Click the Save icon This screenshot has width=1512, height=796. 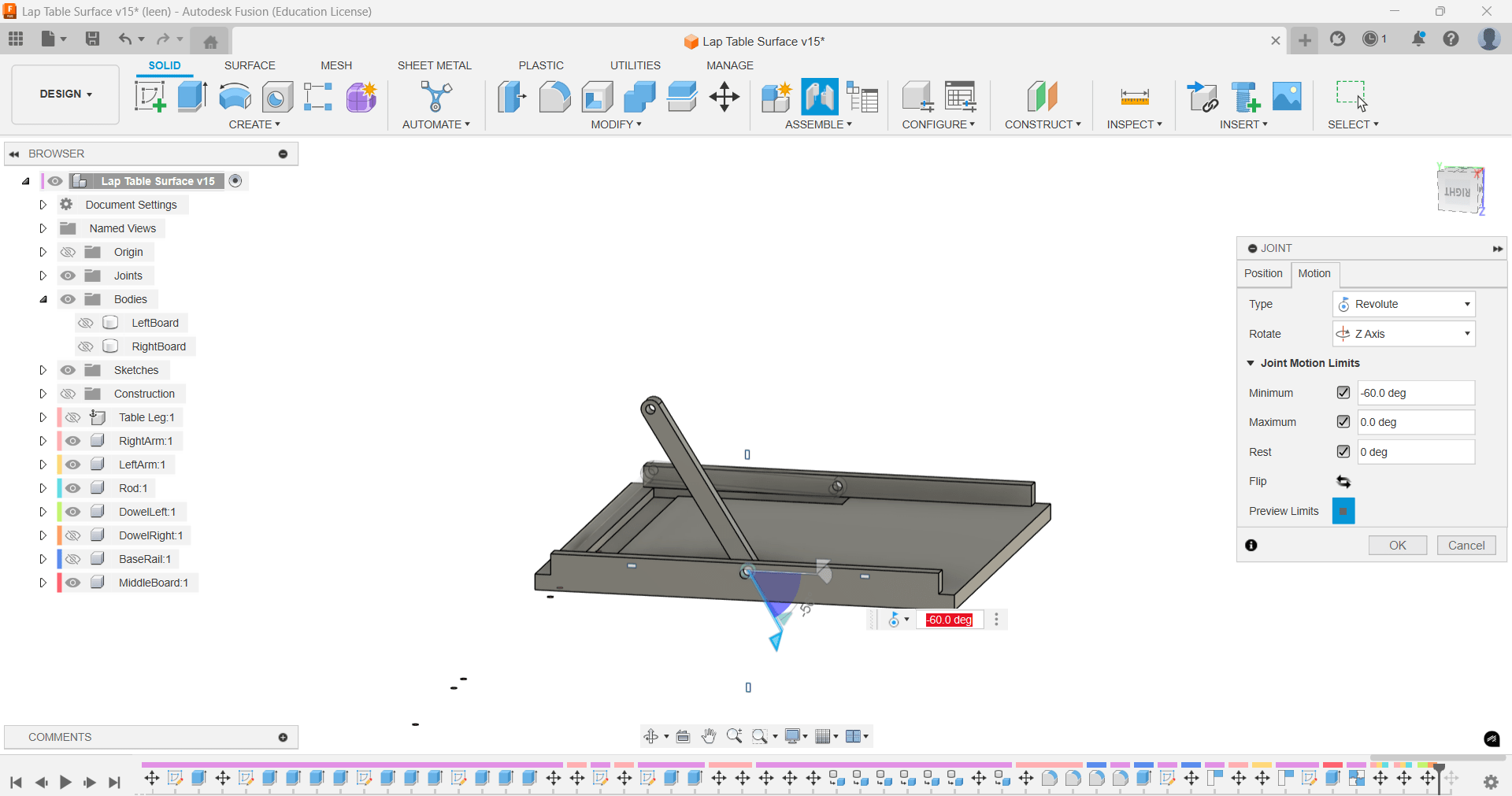pyautogui.click(x=93, y=39)
